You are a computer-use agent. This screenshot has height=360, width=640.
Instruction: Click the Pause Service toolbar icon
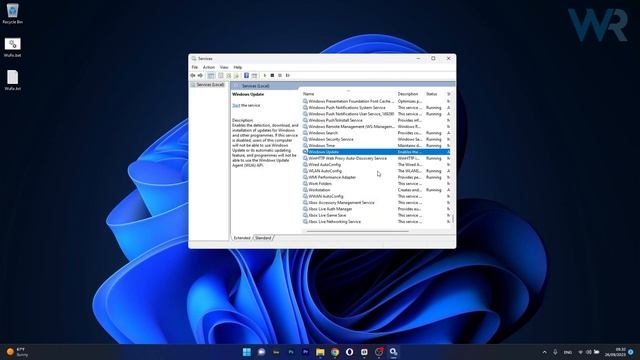280,76
